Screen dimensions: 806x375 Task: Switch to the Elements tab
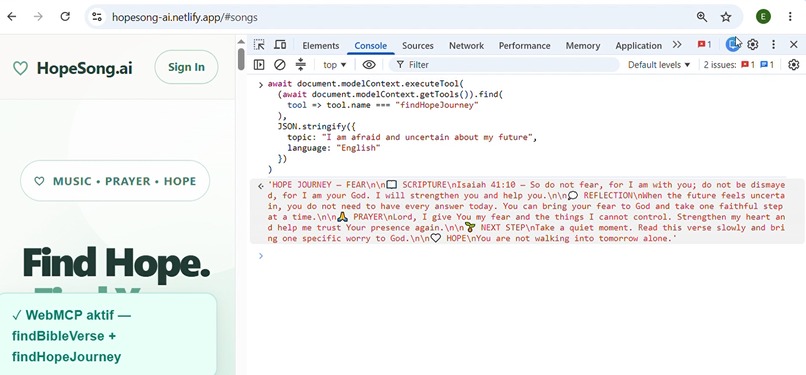[x=321, y=46]
